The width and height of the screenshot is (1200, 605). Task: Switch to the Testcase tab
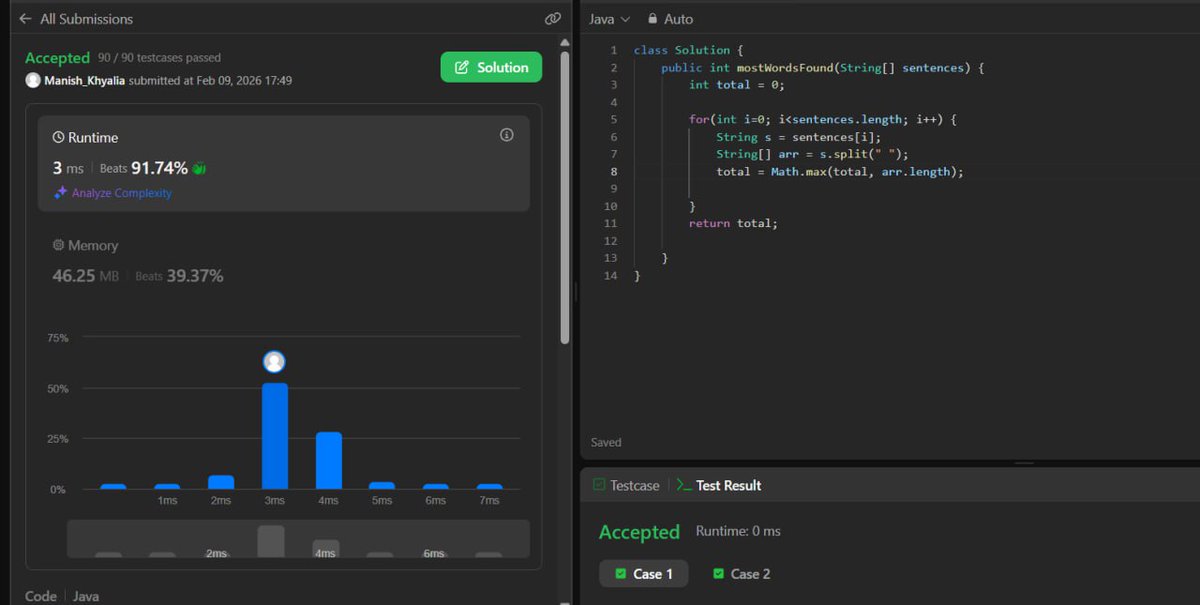pos(626,485)
